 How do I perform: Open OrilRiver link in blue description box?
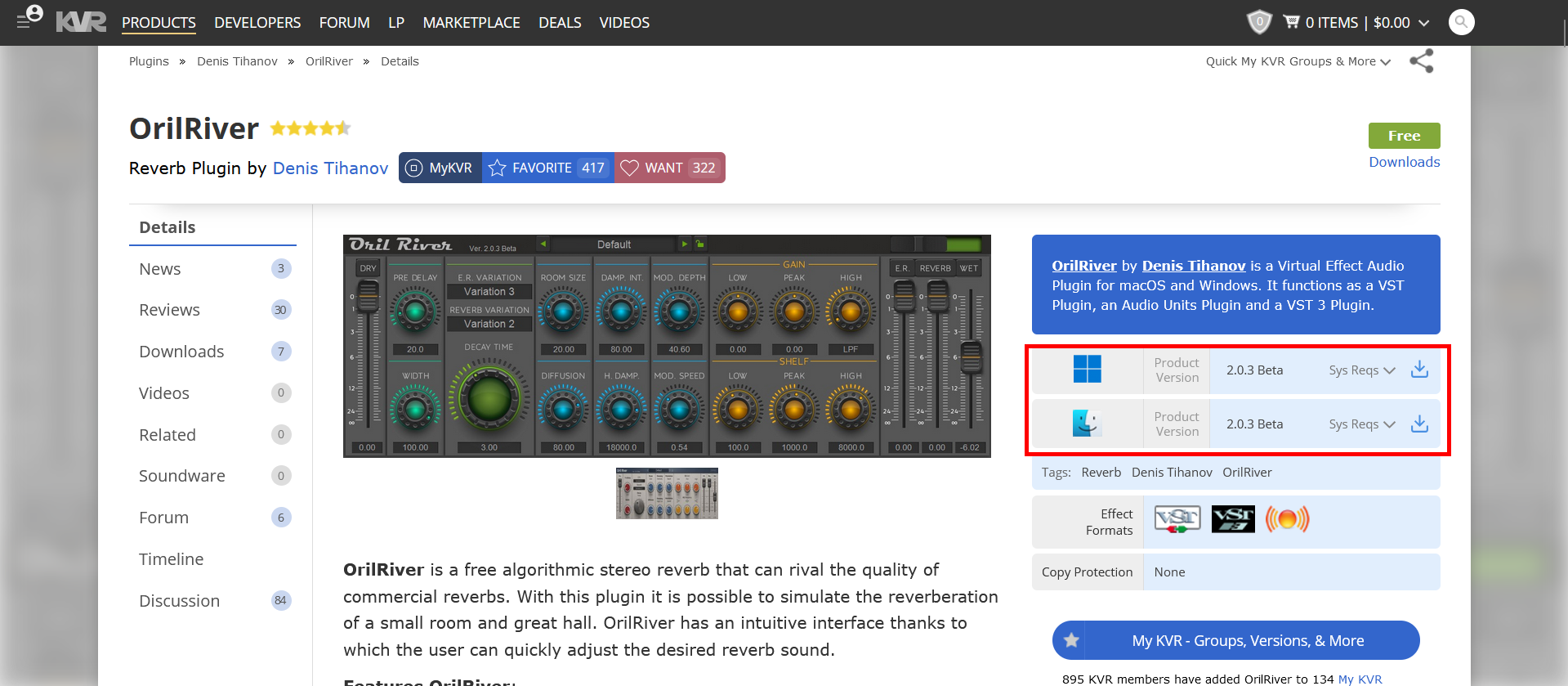[x=1083, y=266]
